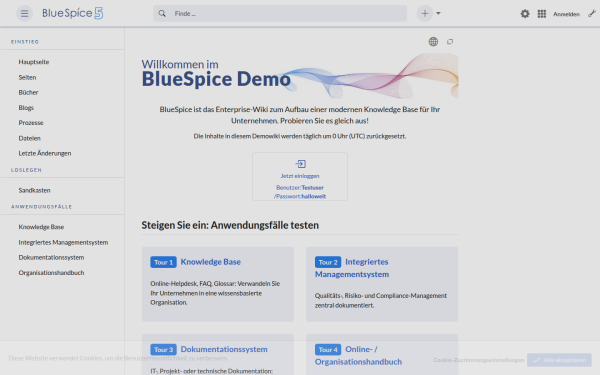
Task: Open Integriertes Managementsystem sidebar link
Action: pos(63,242)
